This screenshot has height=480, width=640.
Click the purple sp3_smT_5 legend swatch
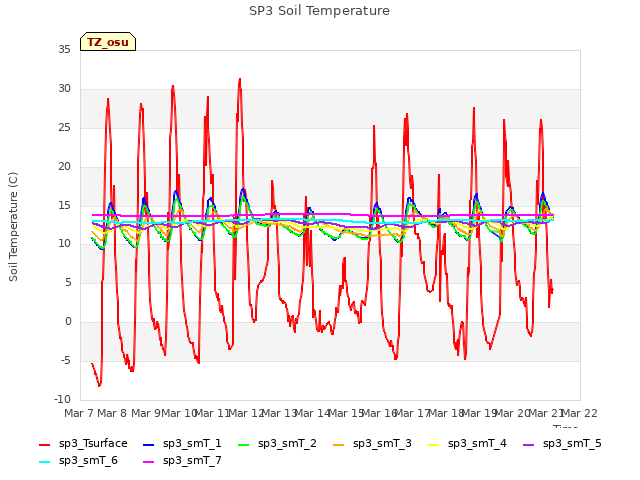point(529,444)
